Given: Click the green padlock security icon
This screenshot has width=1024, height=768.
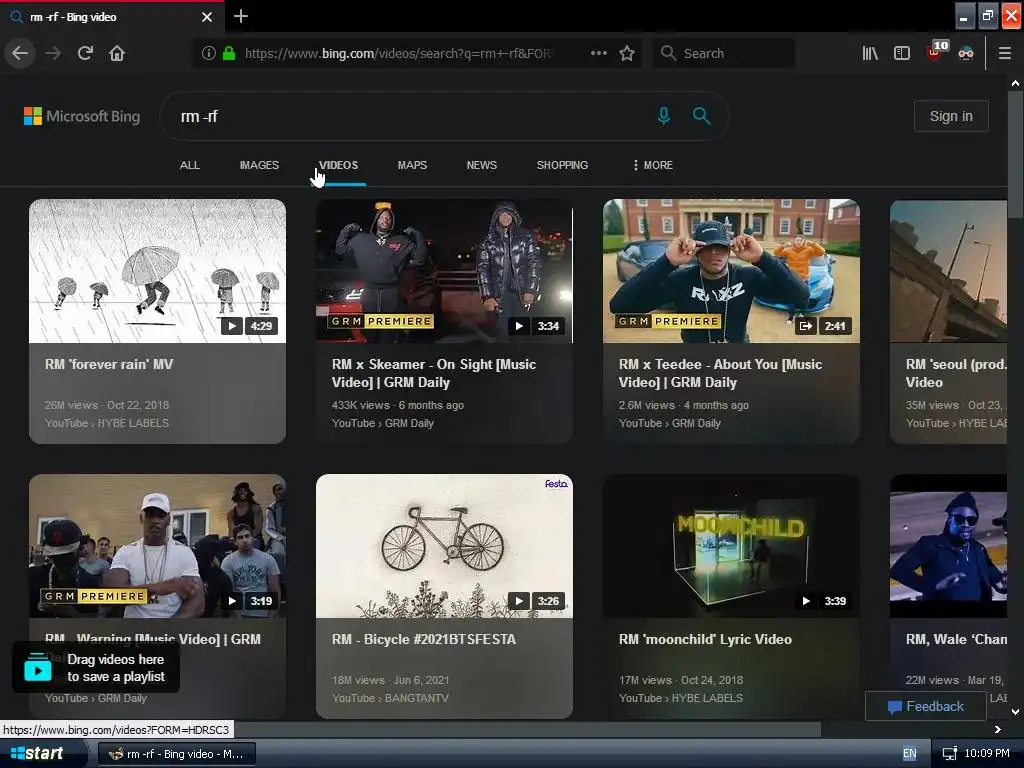Looking at the screenshot, I should tap(229, 54).
